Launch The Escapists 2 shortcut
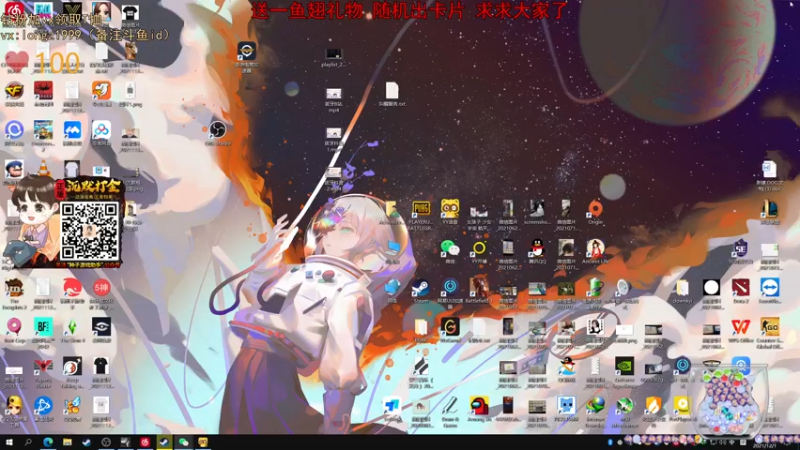800x450 pixels. click(14, 288)
